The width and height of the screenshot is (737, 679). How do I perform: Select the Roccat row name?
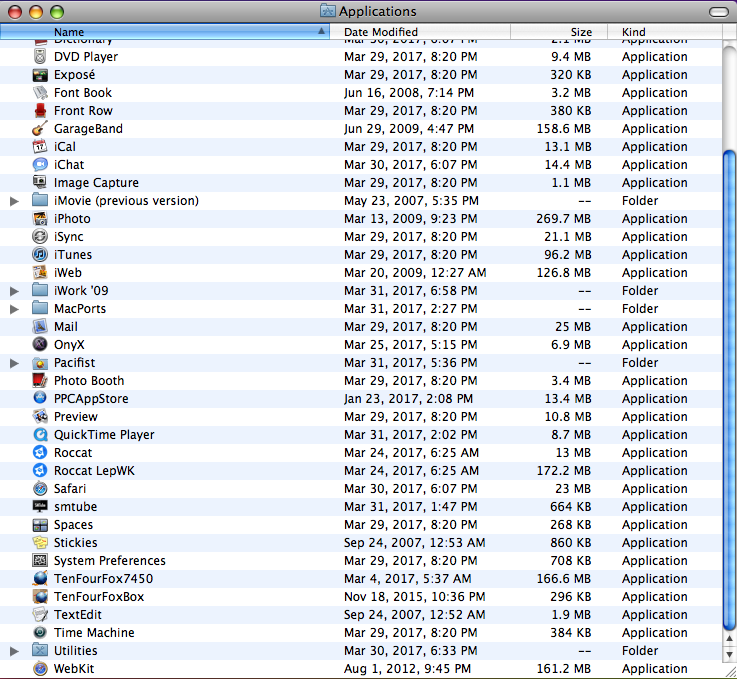[73, 453]
